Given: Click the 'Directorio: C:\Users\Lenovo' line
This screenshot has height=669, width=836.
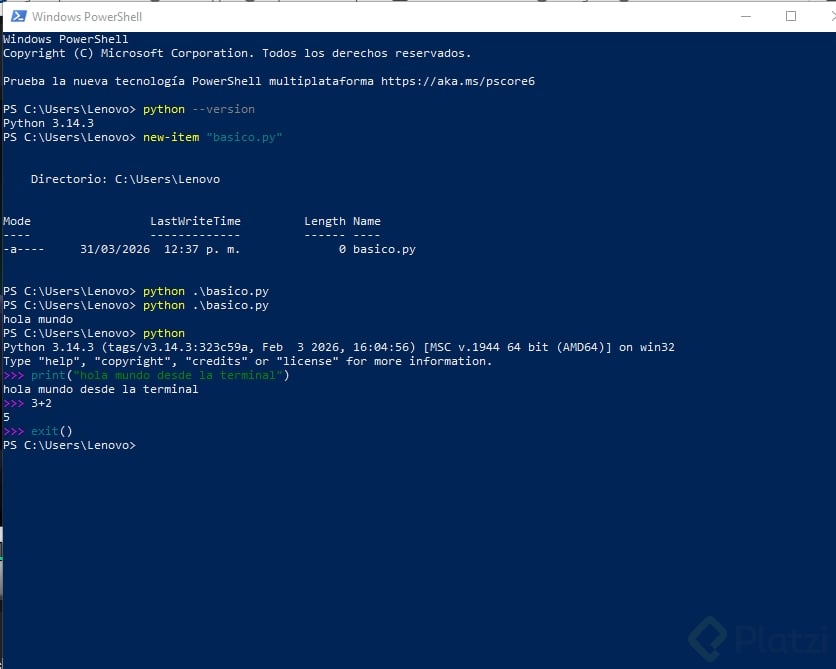Looking at the screenshot, I should (125, 179).
